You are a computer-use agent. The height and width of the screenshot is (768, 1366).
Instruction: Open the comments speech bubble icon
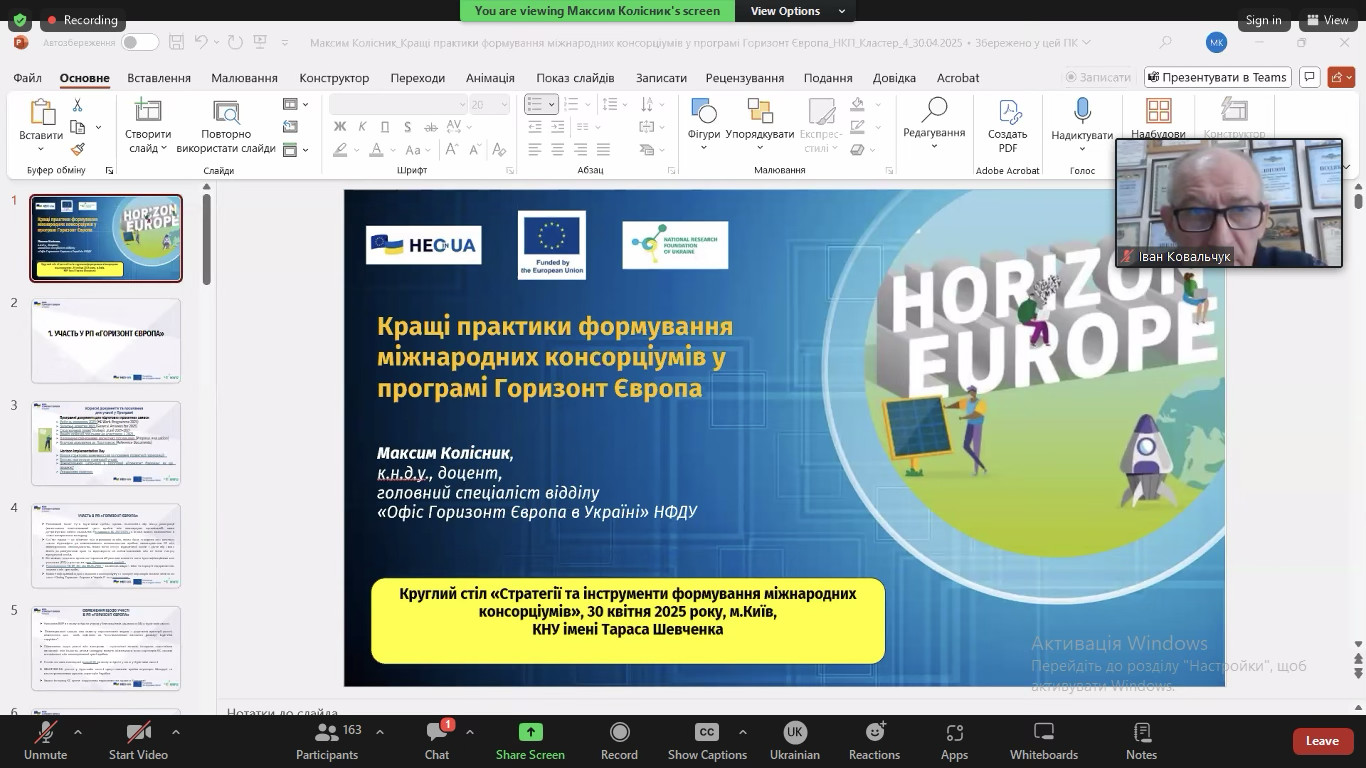[x=1311, y=77]
